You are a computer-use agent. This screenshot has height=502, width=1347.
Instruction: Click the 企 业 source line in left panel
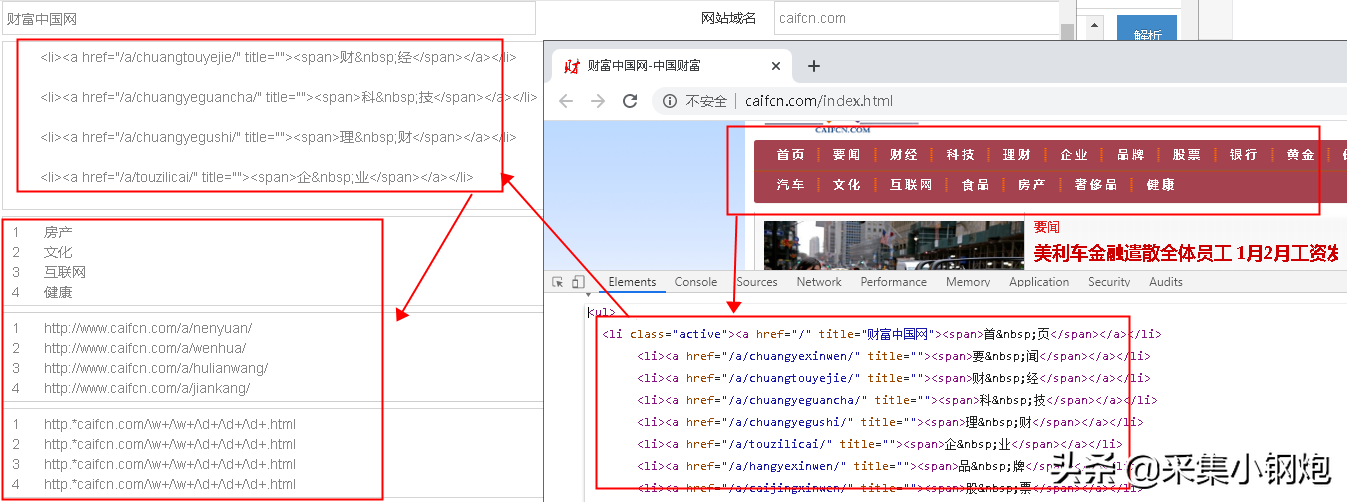tap(257, 177)
